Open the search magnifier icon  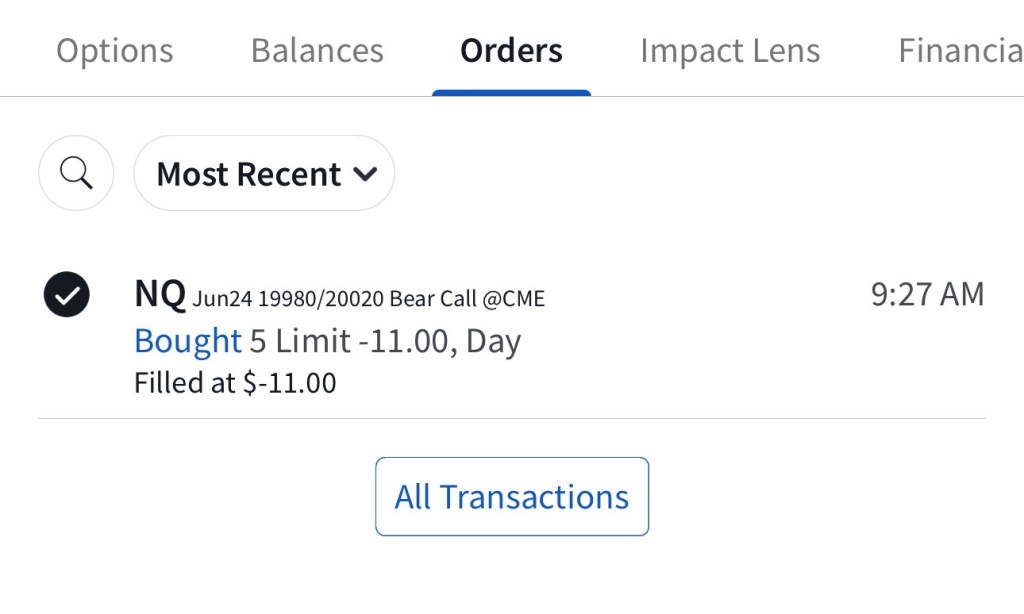point(76,174)
